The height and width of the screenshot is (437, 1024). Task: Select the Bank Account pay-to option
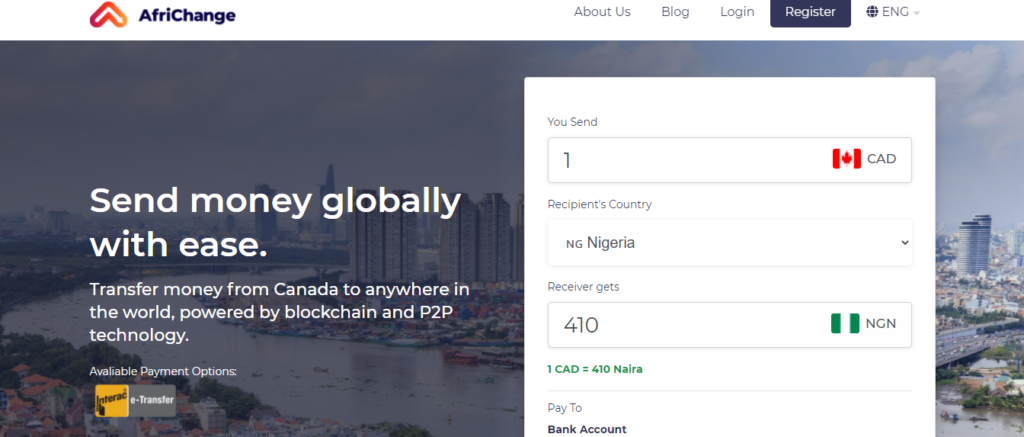coord(587,429)
